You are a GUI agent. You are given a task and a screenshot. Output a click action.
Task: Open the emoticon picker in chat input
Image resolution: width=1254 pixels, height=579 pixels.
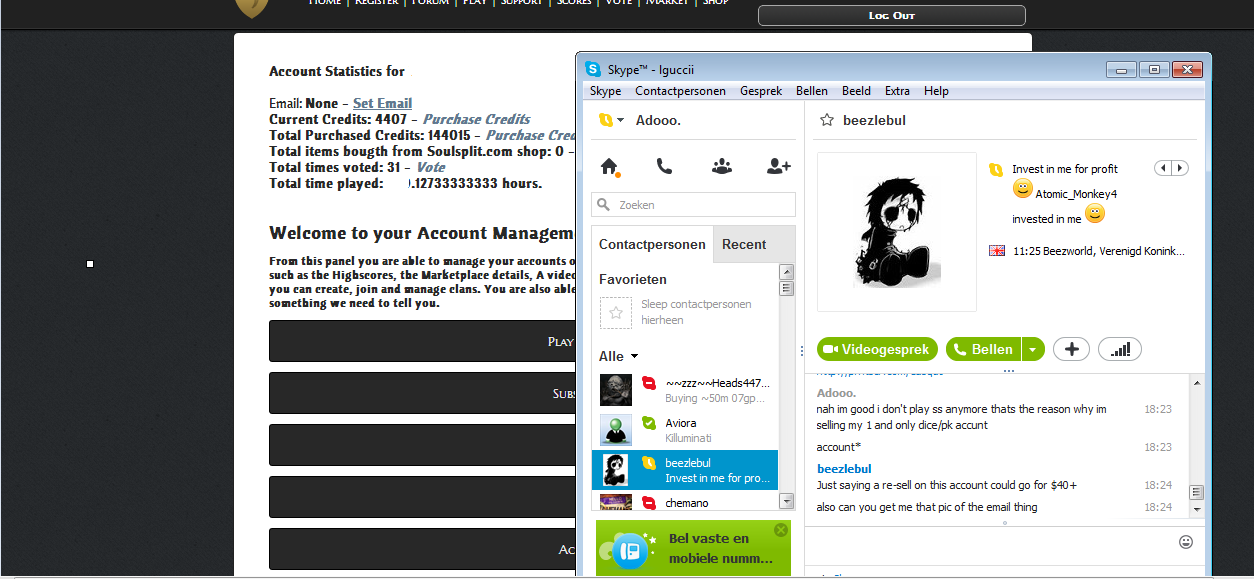[1186, 542]
